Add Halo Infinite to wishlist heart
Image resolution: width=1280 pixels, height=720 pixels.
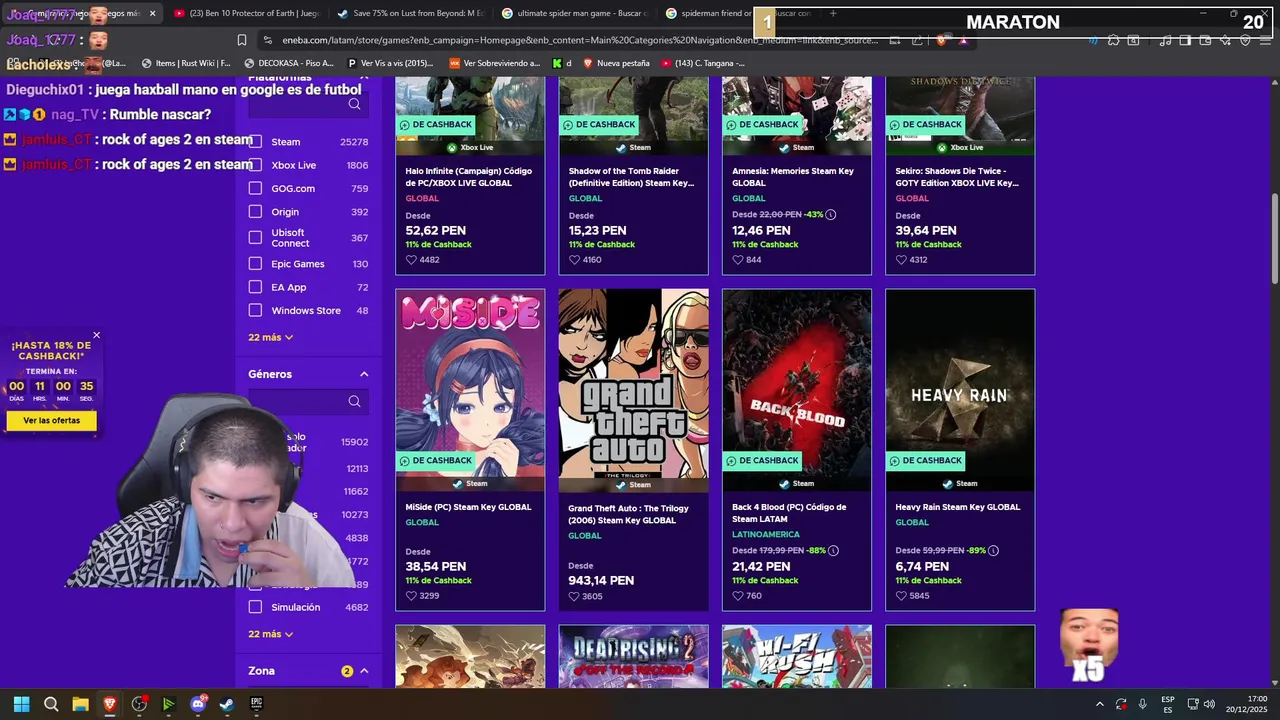click(x=411, y=260)
